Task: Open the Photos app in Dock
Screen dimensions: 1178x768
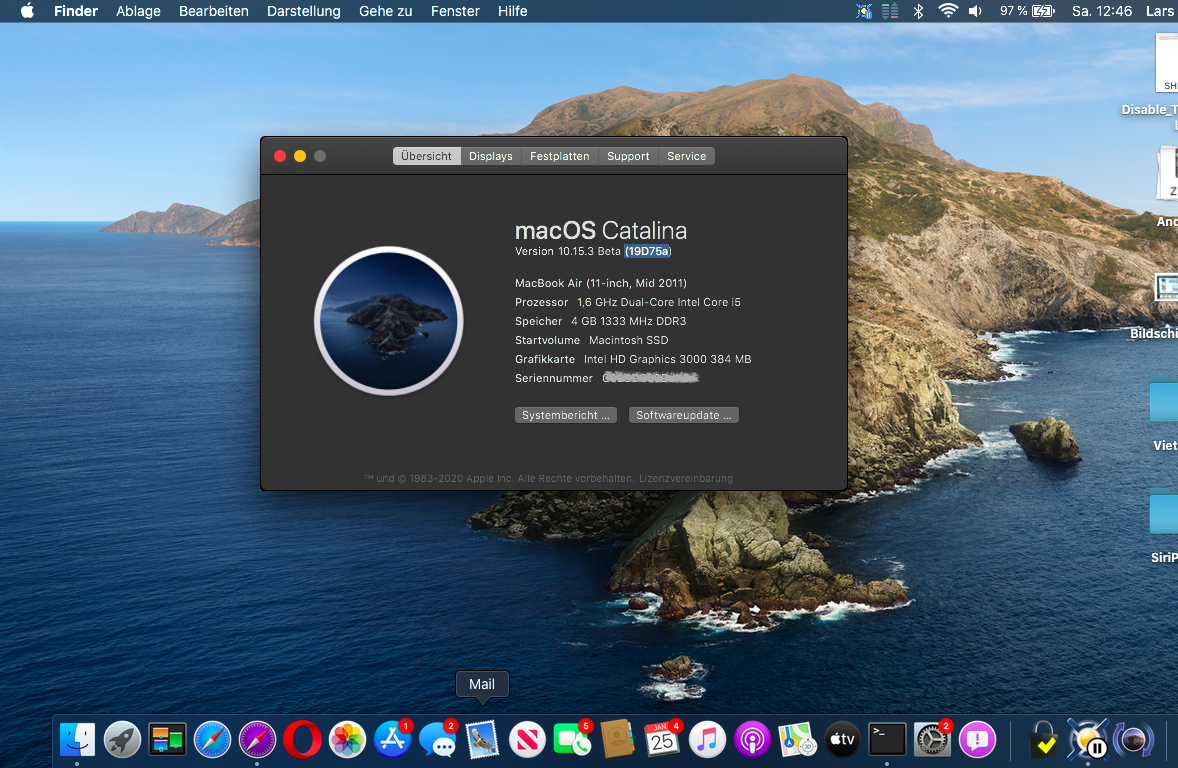Action: (347, 740)
